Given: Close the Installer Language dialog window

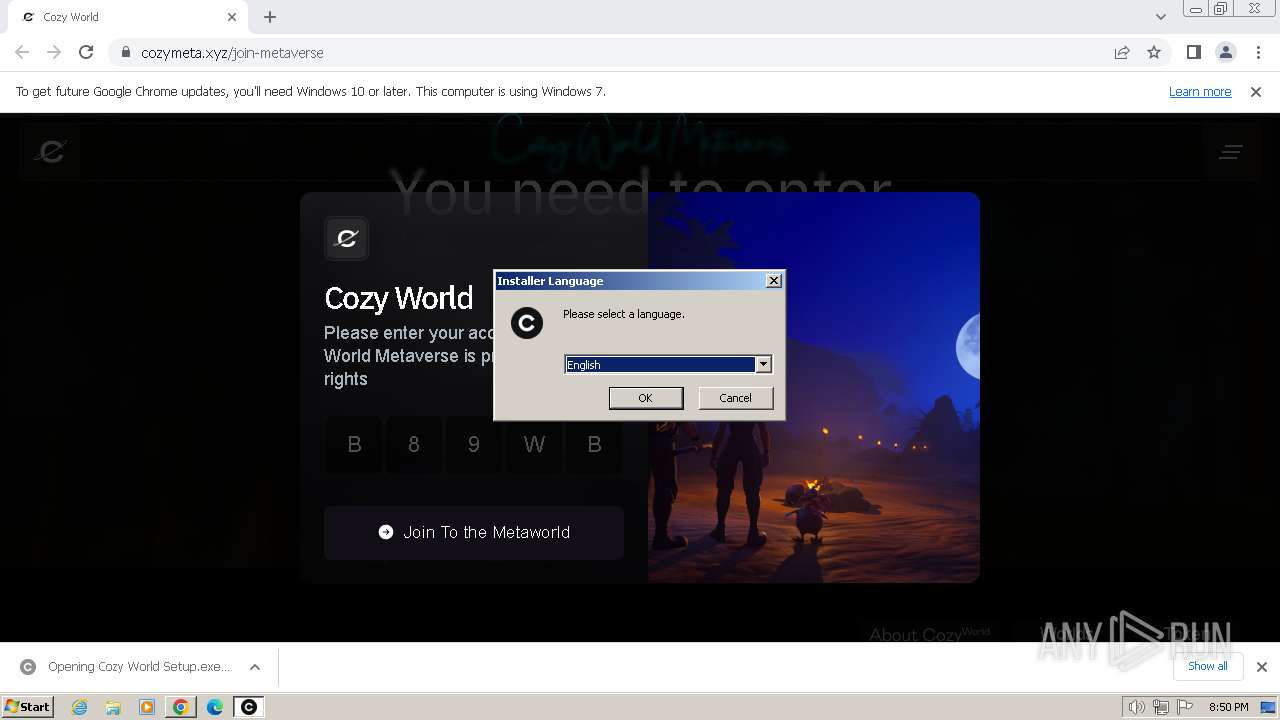Looking at the screenshot, I should 773,281.
